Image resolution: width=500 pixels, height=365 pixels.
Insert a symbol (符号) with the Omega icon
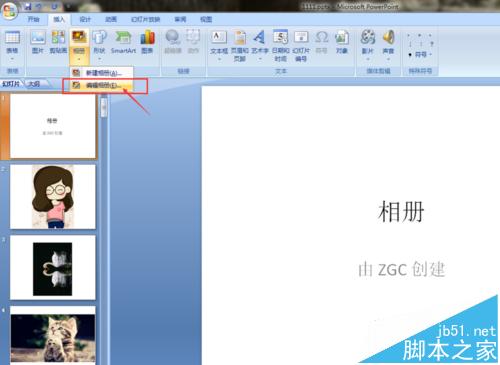(321, 43)
